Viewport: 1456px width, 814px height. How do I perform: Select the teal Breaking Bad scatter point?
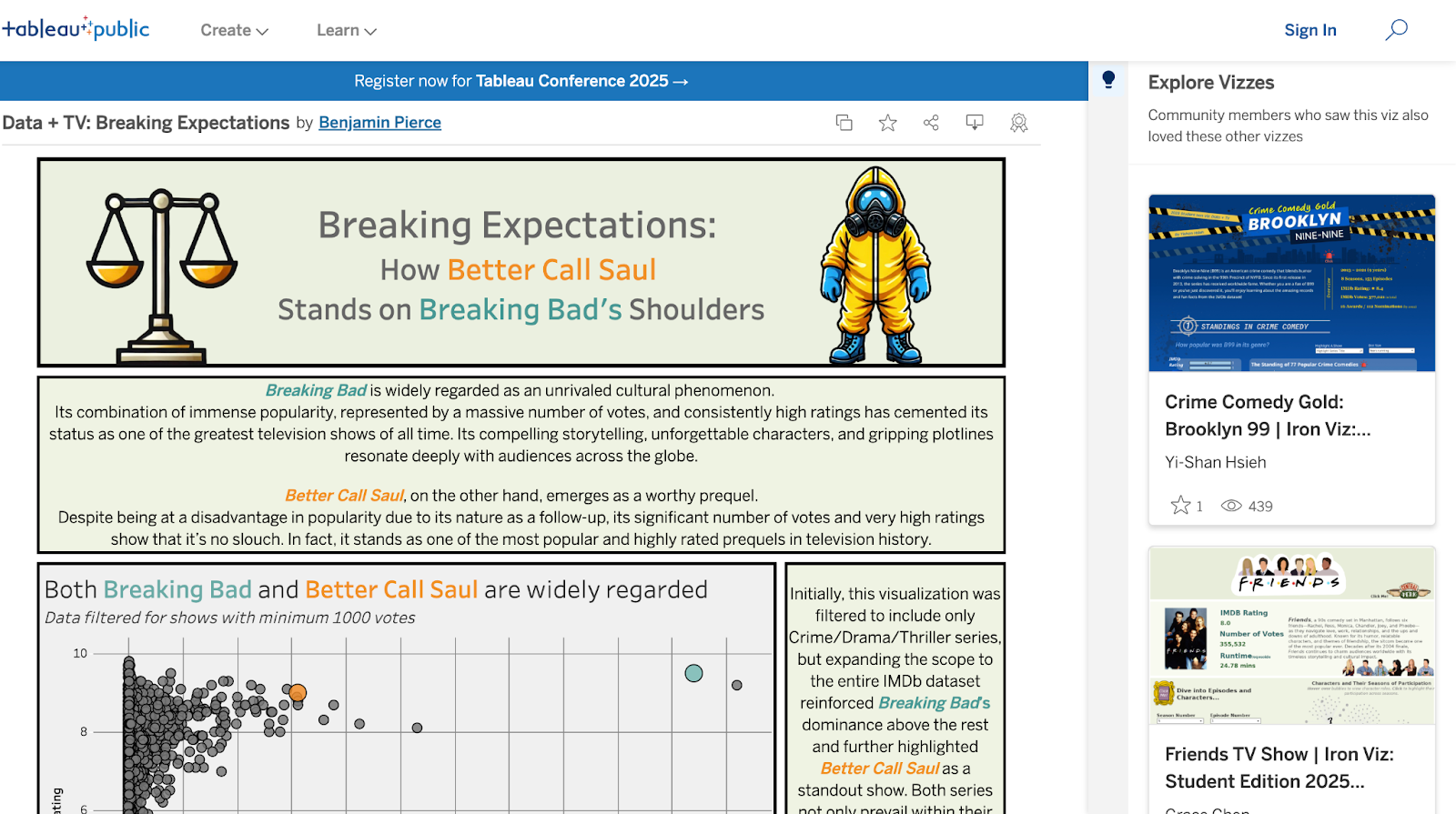(693, 673)
